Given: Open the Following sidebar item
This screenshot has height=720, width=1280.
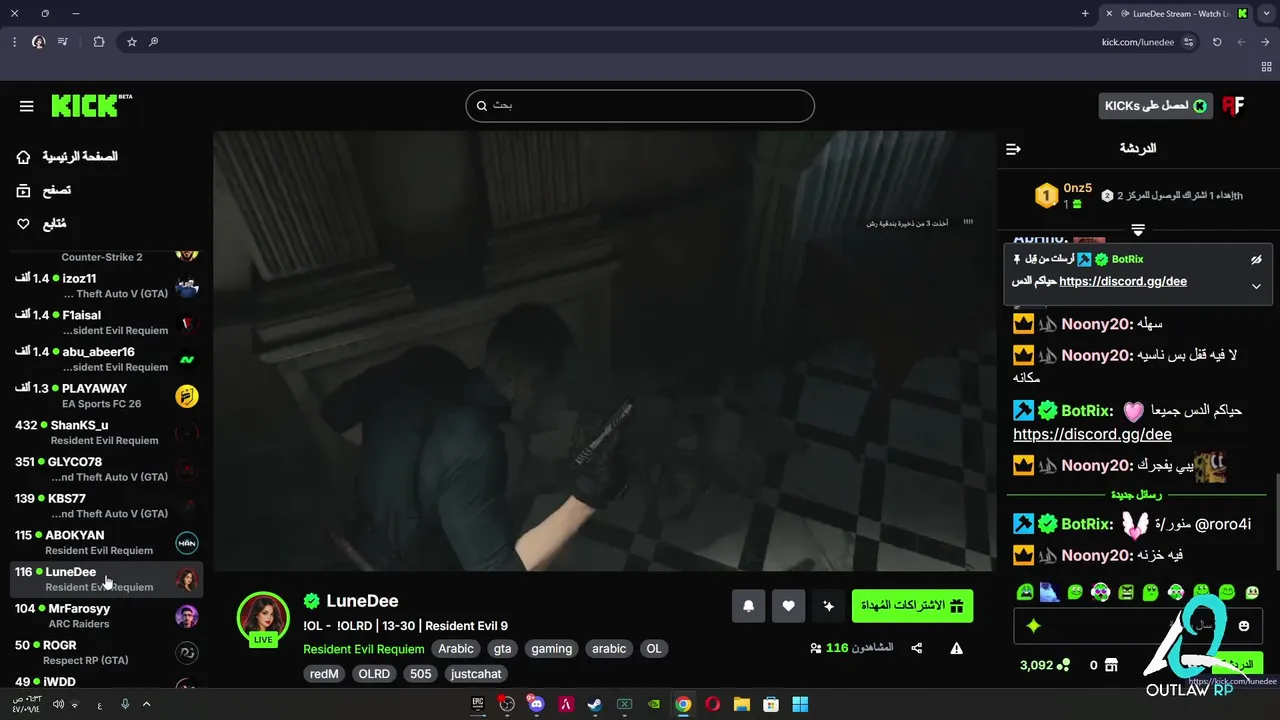Looking at the screenshot, I should (x=41, y=224).
